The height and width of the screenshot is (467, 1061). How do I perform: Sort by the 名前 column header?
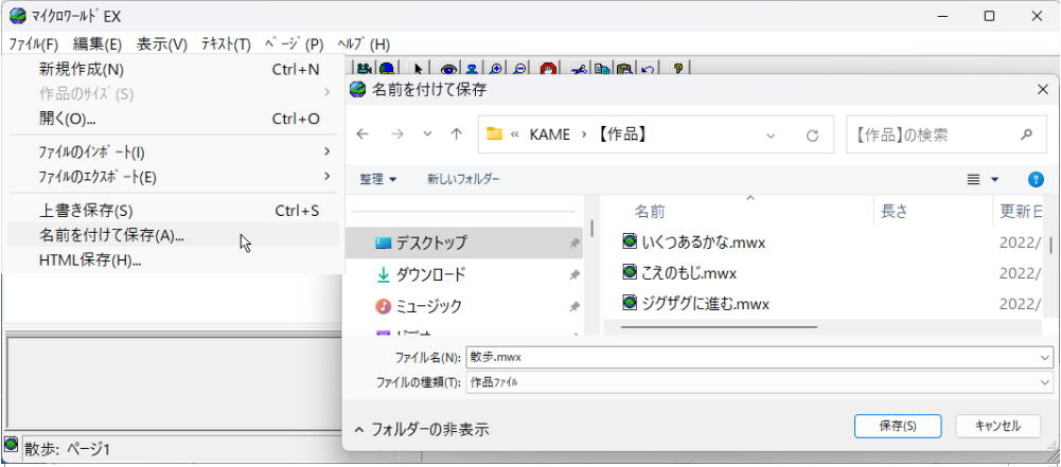(739, 212)
